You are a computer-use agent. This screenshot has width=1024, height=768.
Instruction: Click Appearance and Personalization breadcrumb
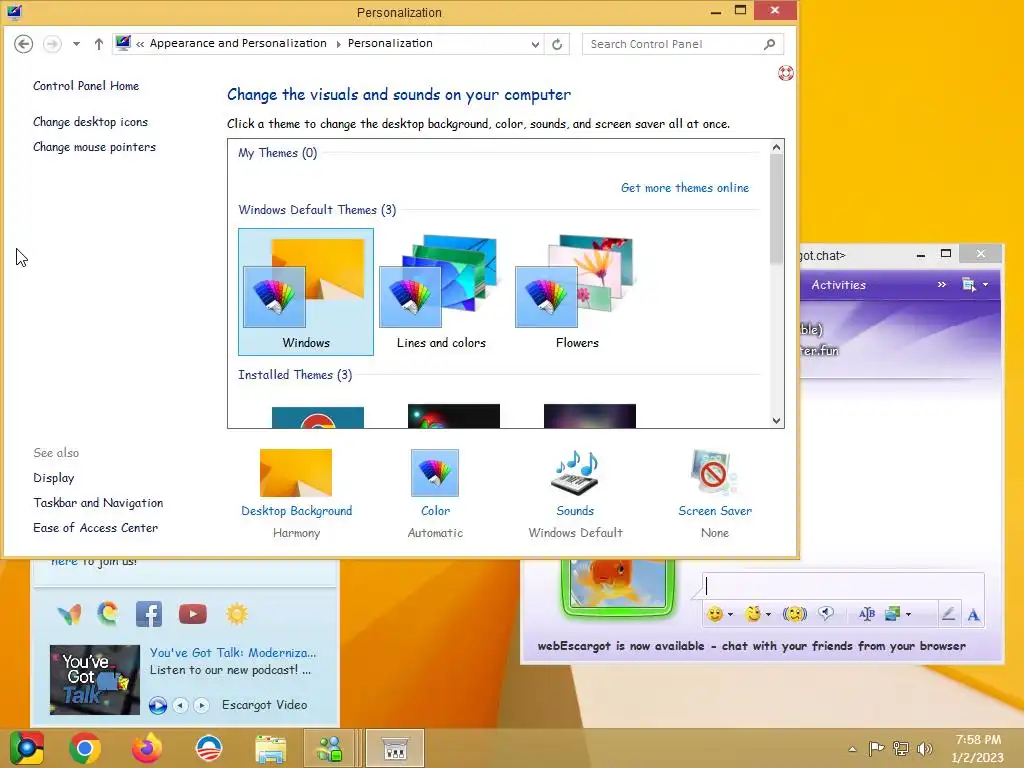(238, 43)
